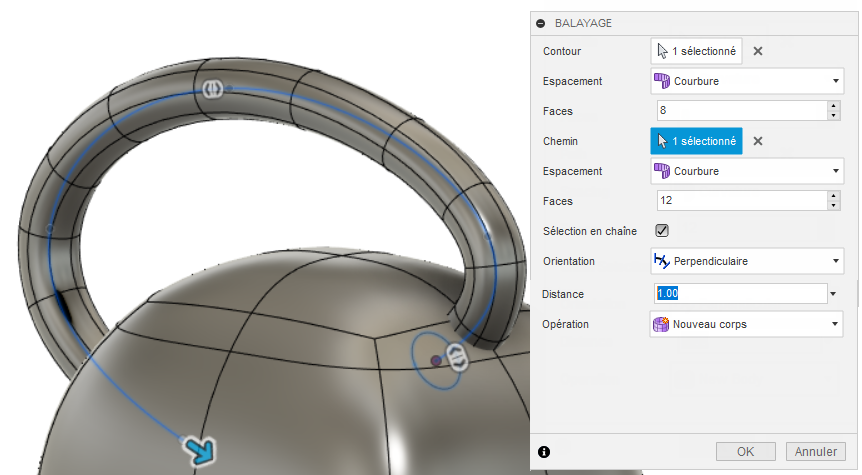Uncheck the Sélection en chaîne checkbox
This screenshot has width=862, height=475.
662,230
